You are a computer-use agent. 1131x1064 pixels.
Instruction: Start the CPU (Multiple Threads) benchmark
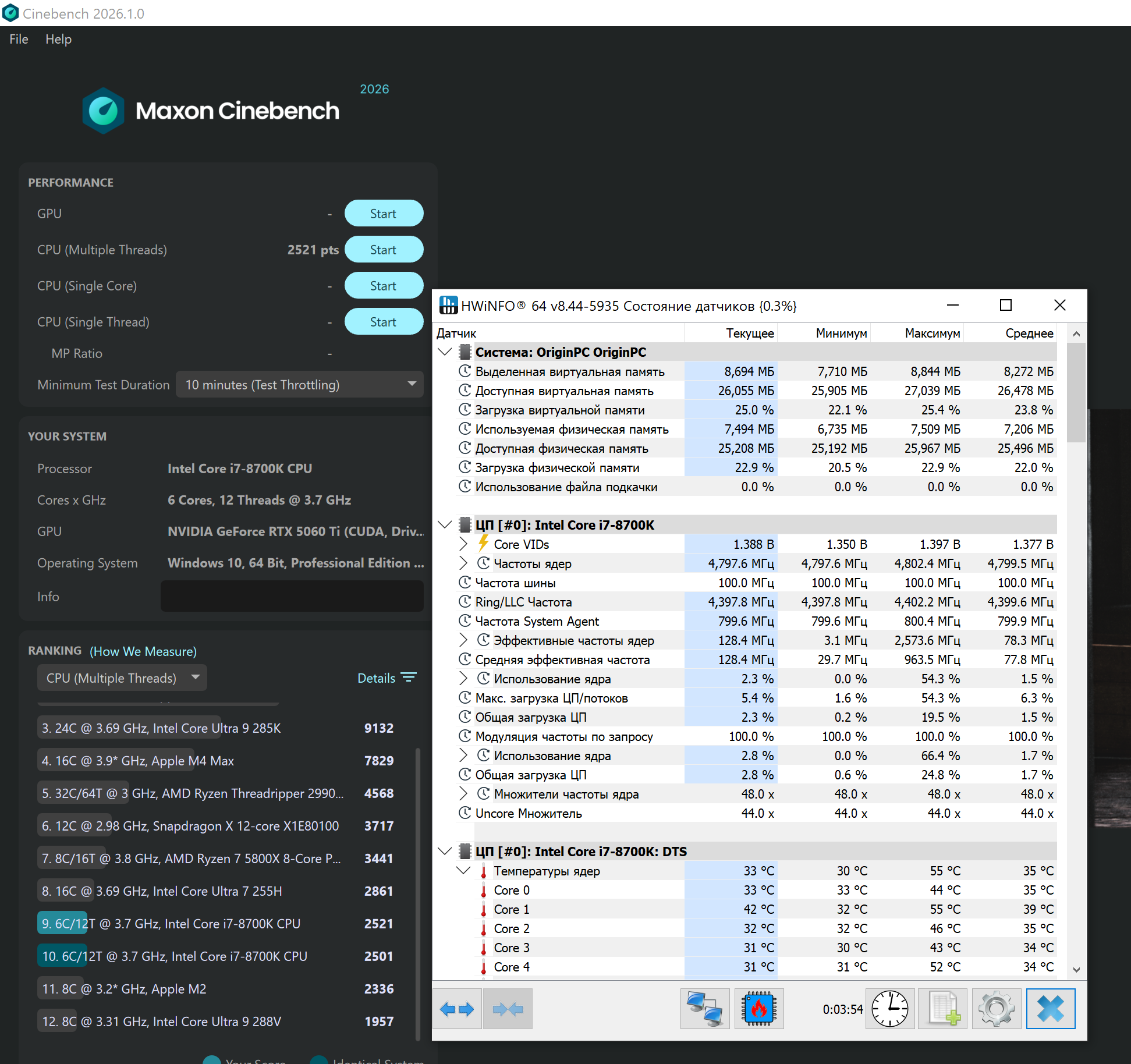384,249
